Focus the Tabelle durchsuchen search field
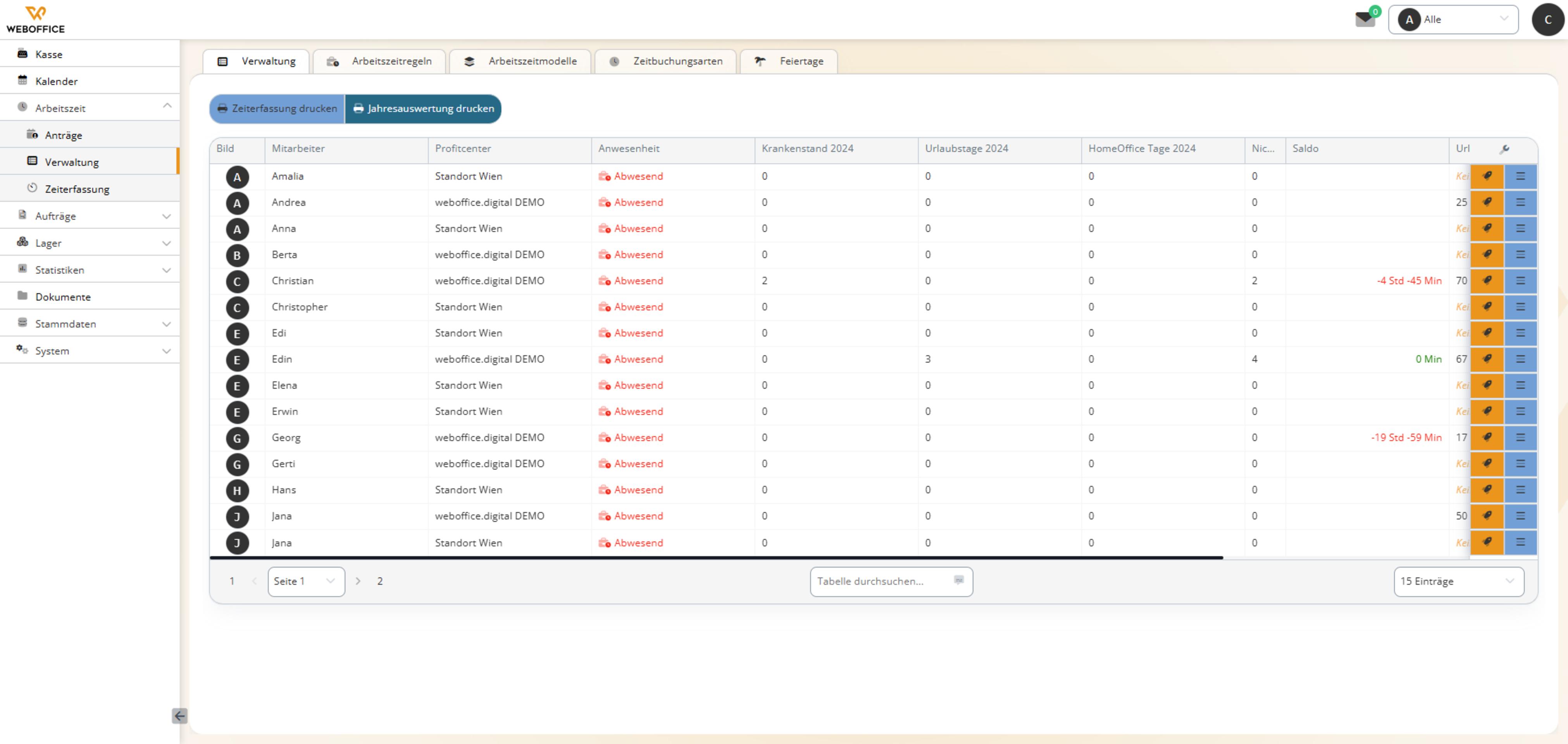1568x744 pixels. tap(891, 581)
